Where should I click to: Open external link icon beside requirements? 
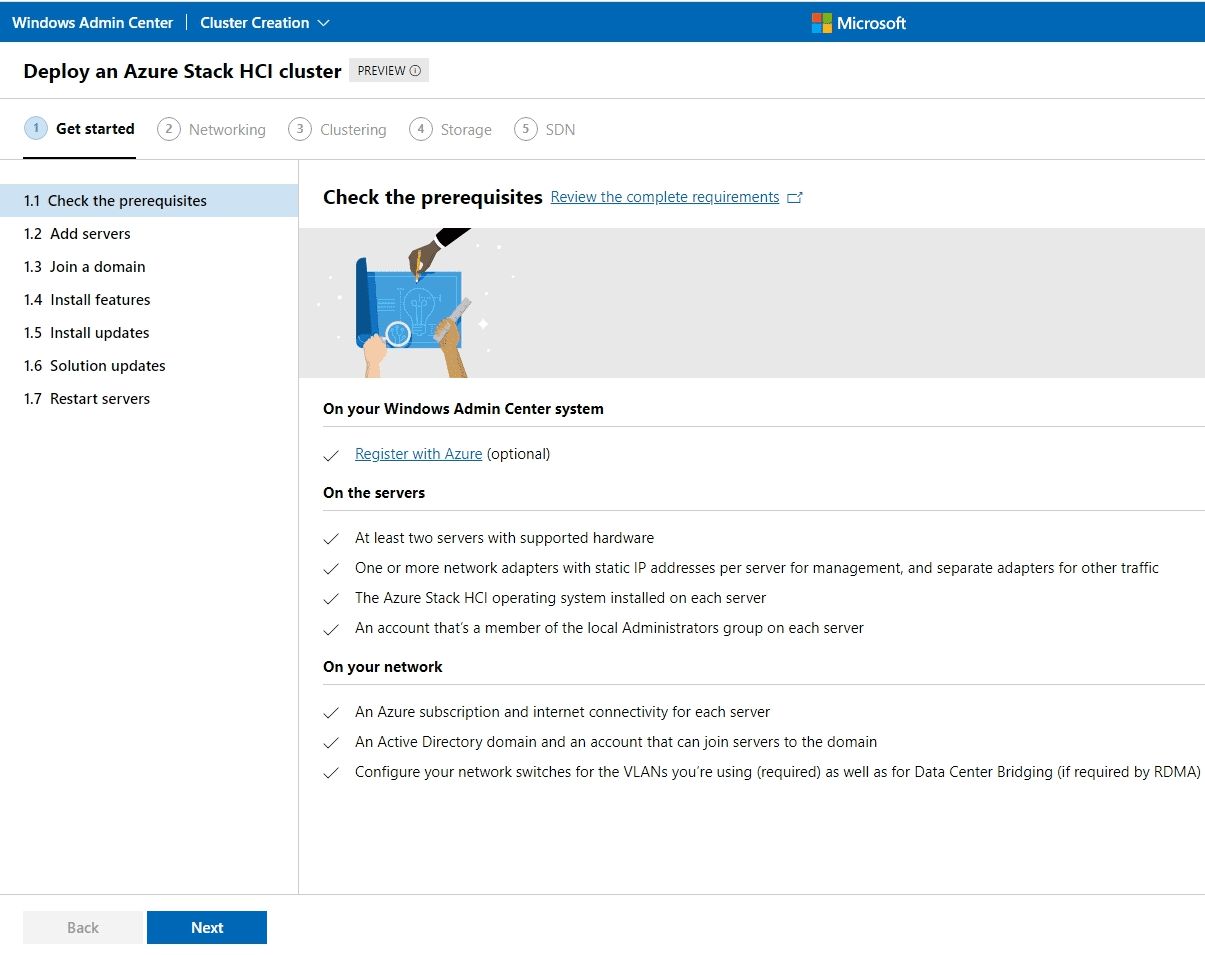[795, 198]
